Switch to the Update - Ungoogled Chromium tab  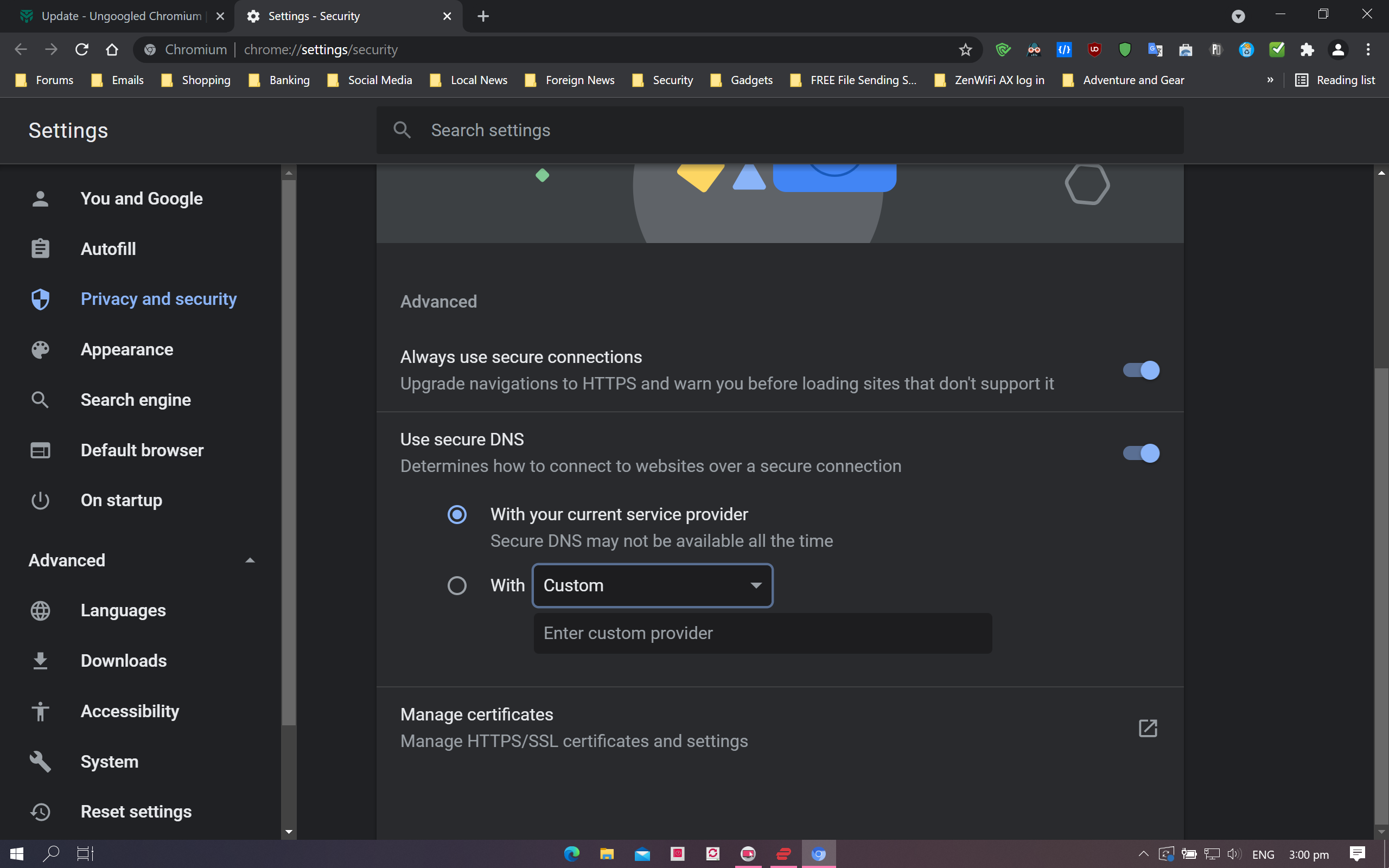click(x=120, y=16)
